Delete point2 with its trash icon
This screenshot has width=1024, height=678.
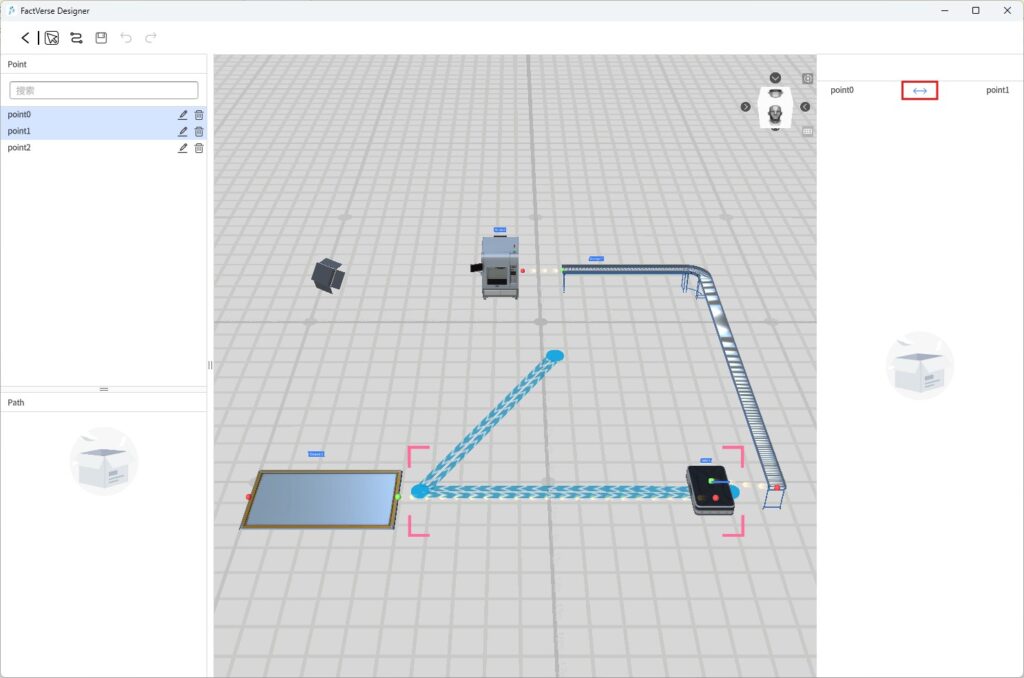pos(199,148)
